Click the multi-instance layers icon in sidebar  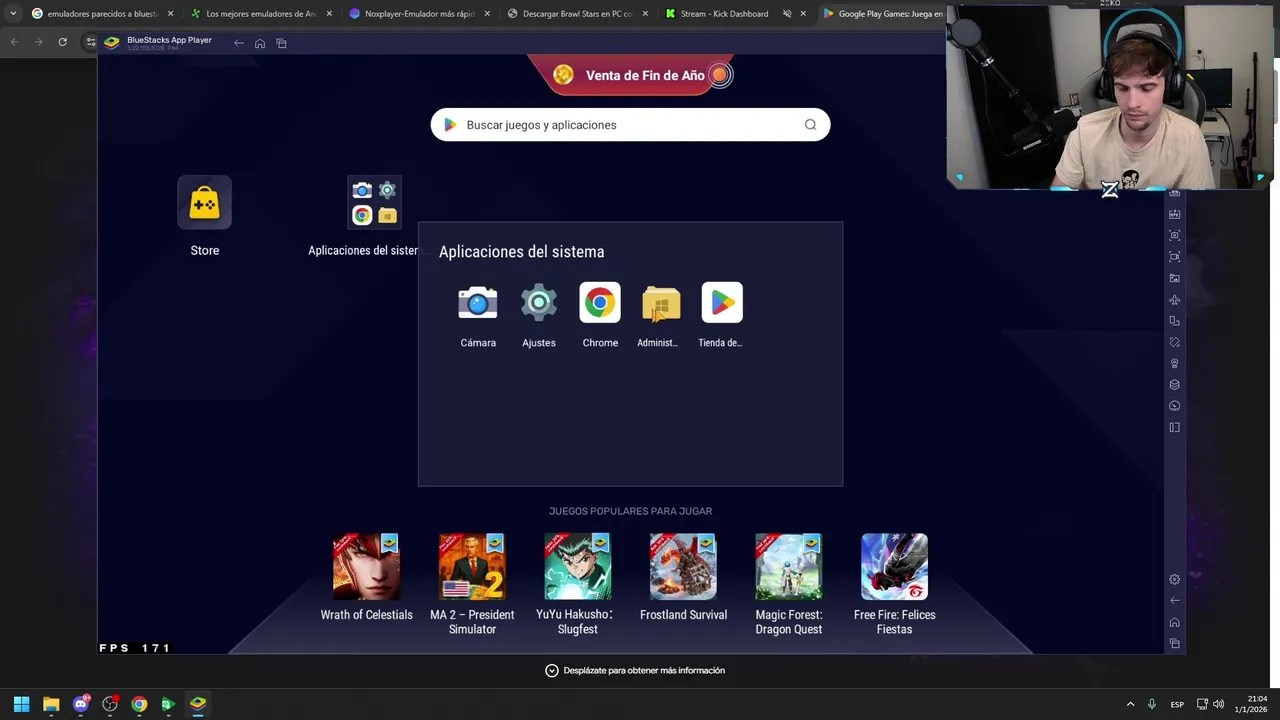click(x=1175, y=385)
